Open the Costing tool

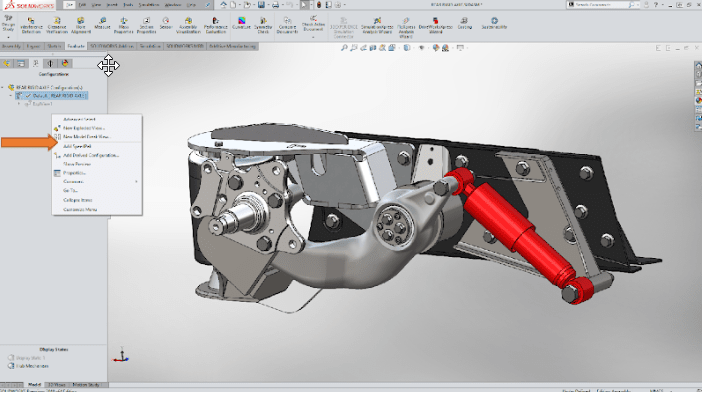464,23
